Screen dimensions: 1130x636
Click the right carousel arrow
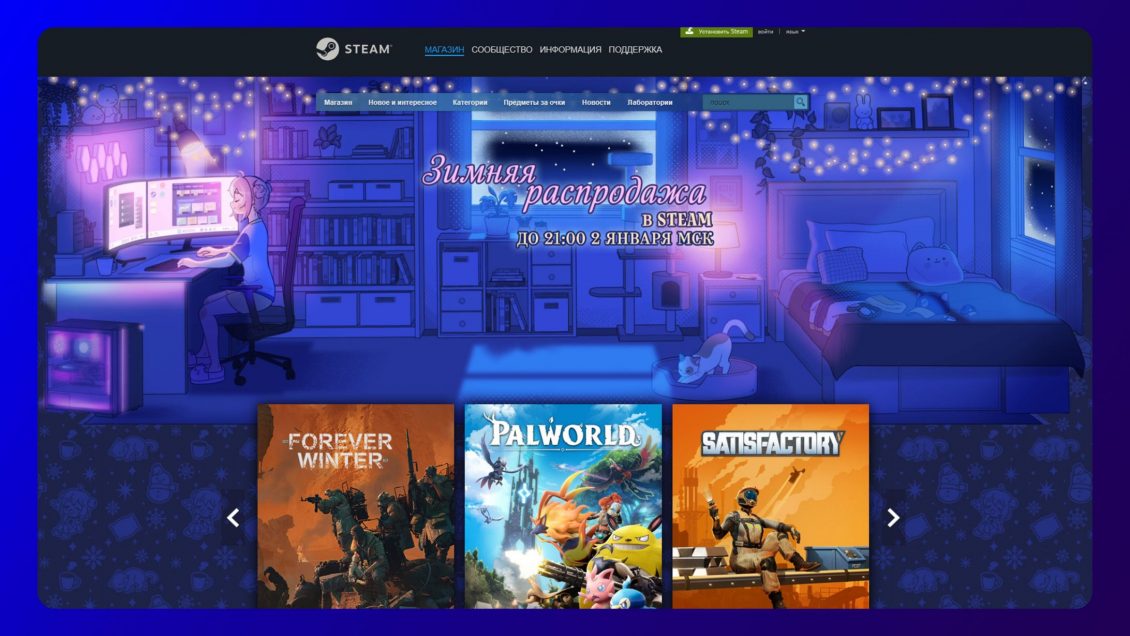[x=893, y=517]
